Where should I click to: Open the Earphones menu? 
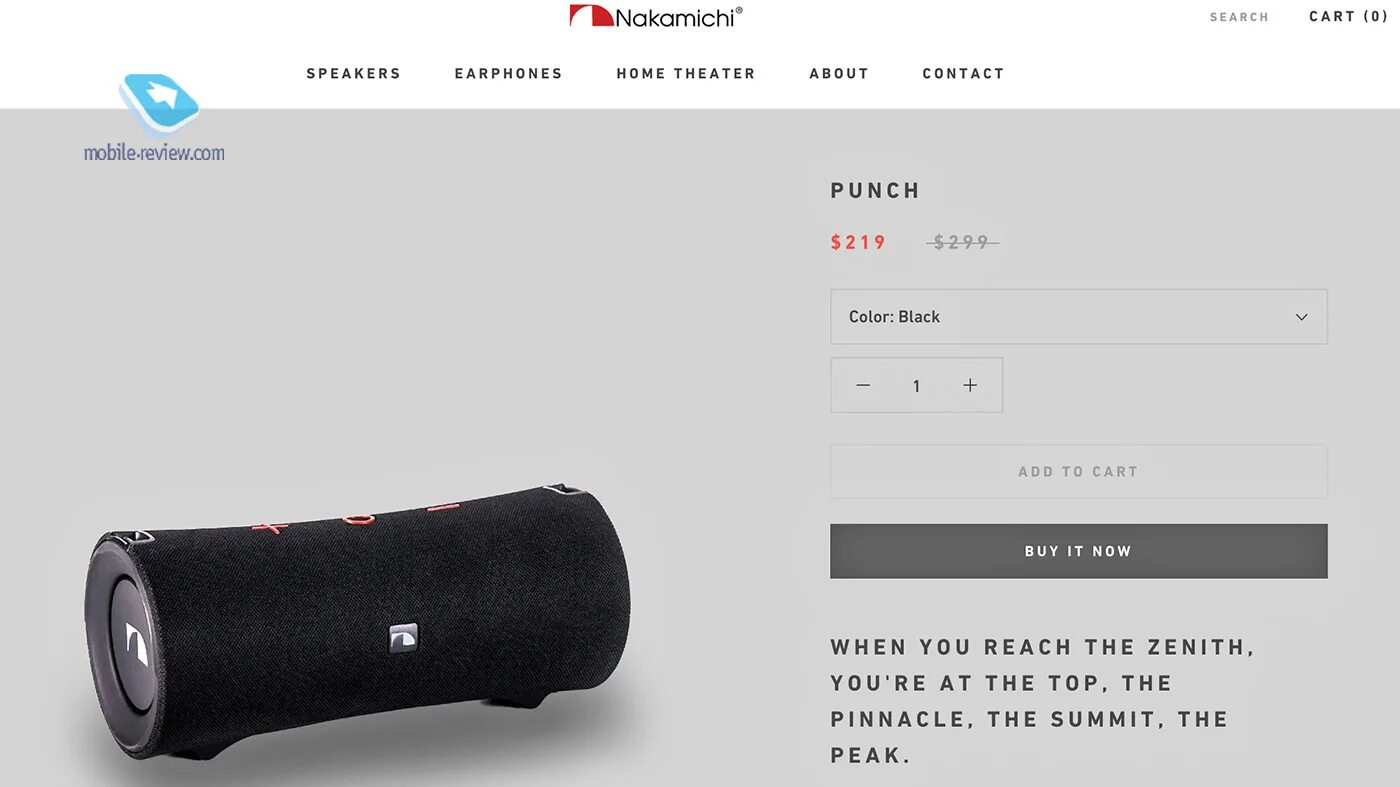tap(508, 74)
